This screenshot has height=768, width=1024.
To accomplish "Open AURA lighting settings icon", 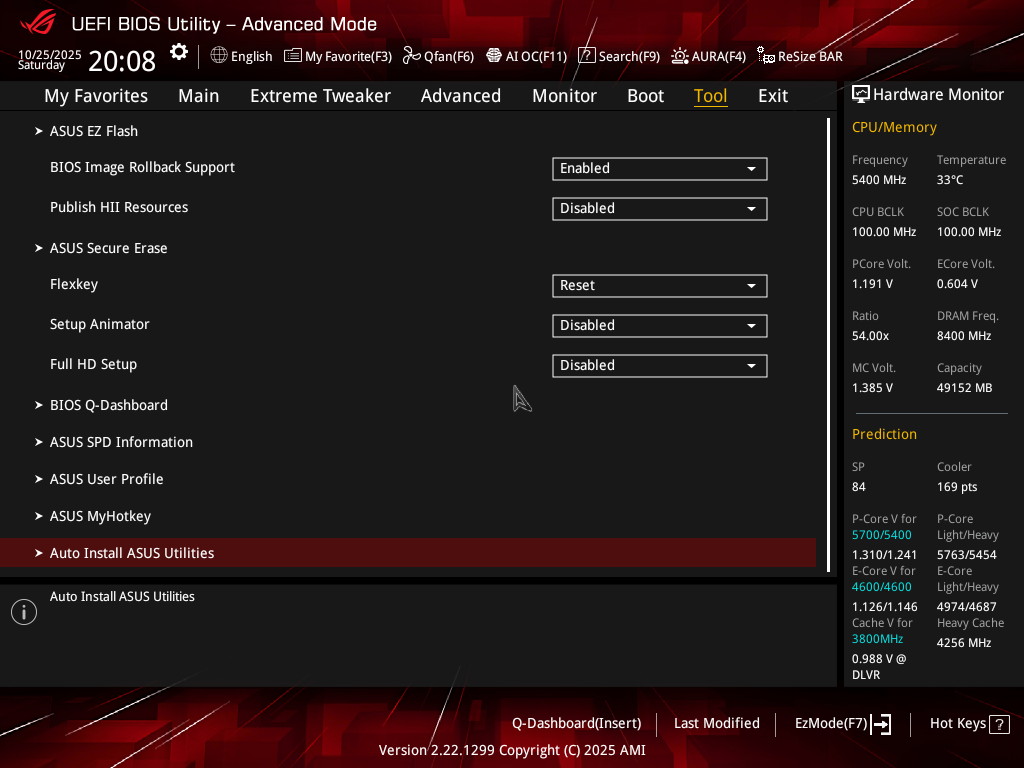I will coord(680,56).
